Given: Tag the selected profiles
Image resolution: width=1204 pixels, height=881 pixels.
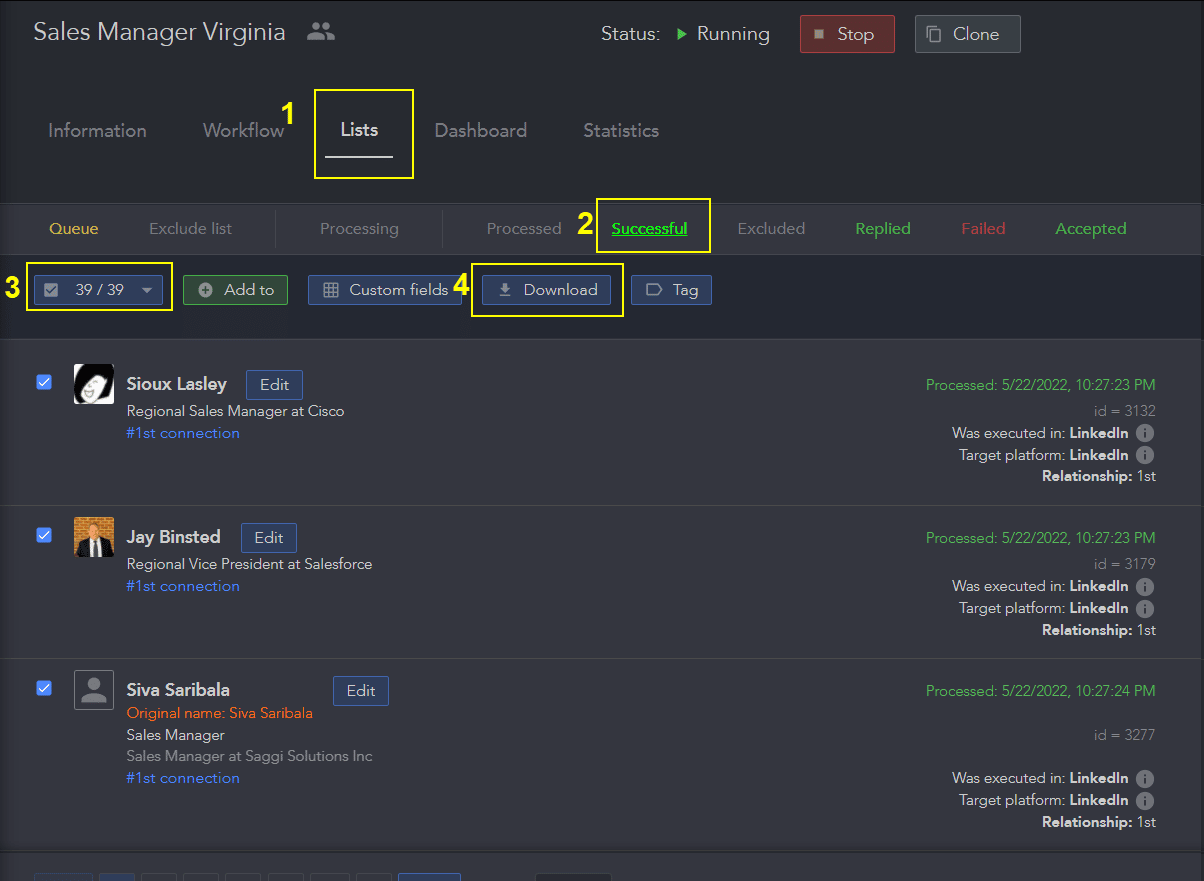Looking at the screenshot, I should (671, 290).
